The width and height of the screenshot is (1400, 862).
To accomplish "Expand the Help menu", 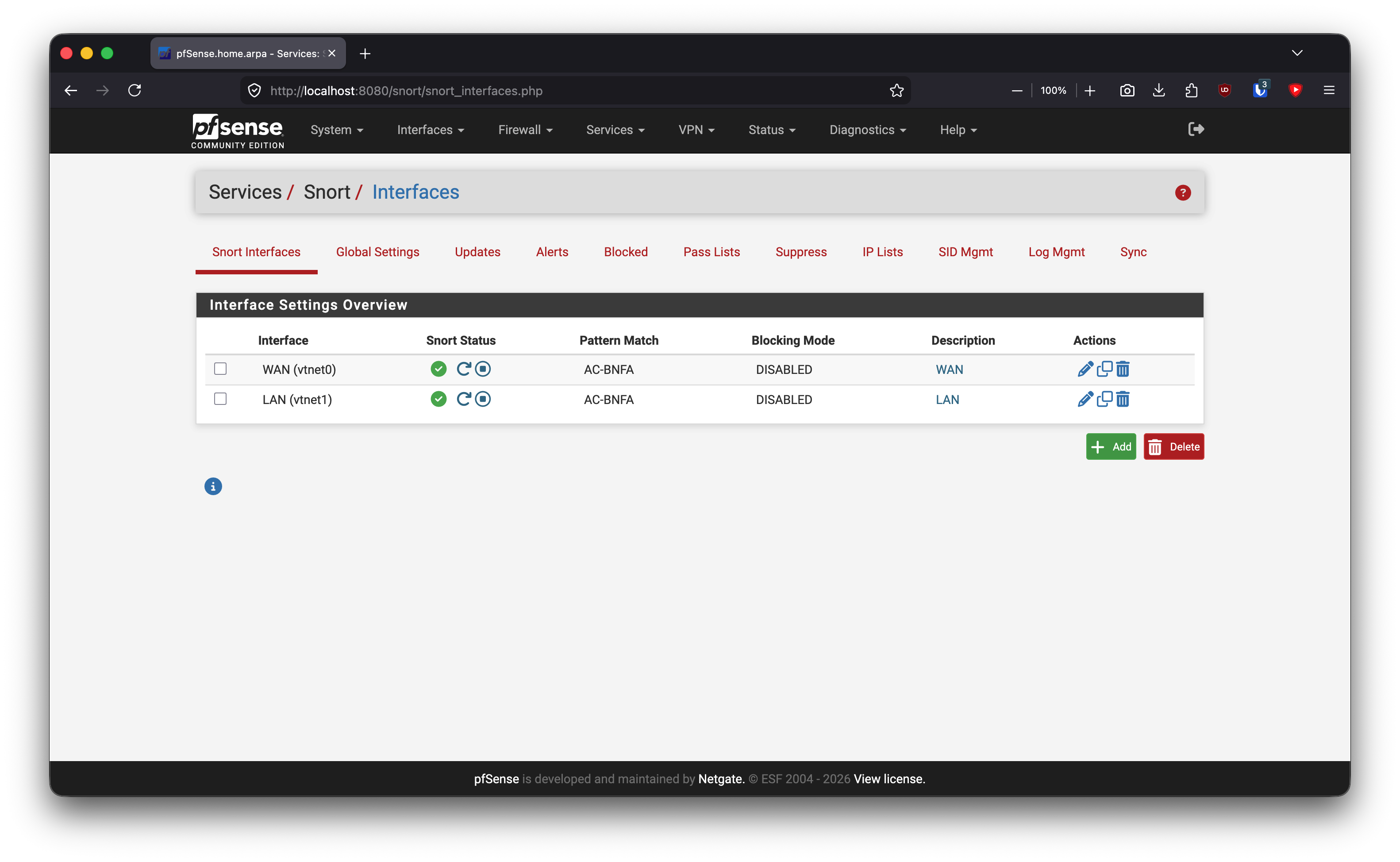I will [958, 130].
